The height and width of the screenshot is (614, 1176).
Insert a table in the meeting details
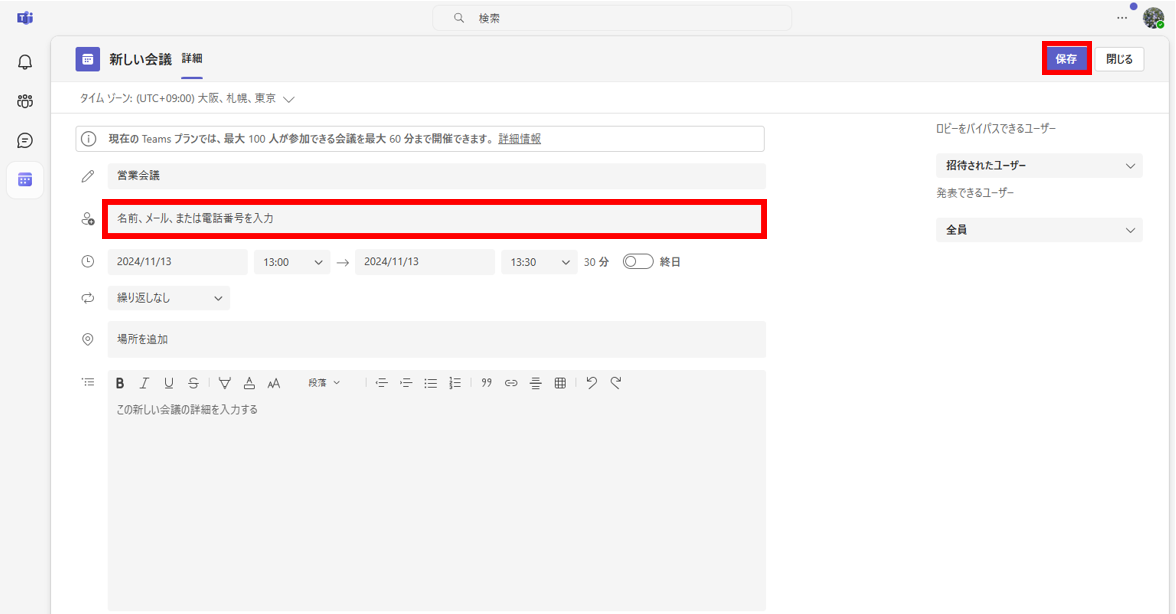[560, 383]
